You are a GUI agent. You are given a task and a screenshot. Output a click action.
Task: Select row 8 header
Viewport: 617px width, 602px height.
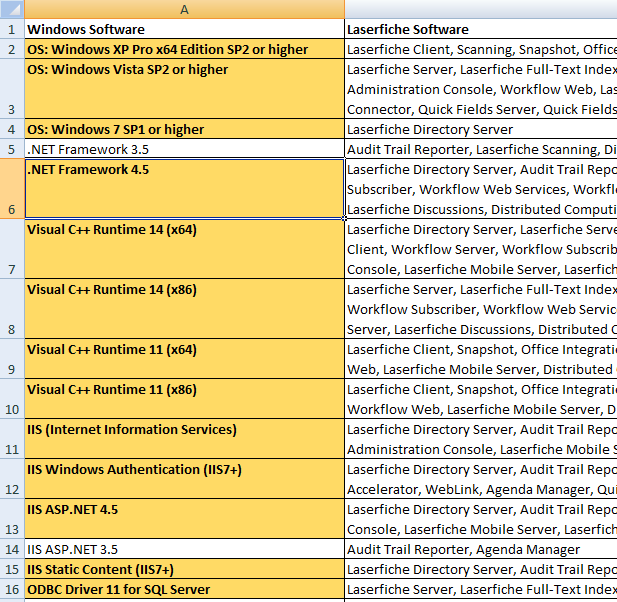click(x=12, y=309)
